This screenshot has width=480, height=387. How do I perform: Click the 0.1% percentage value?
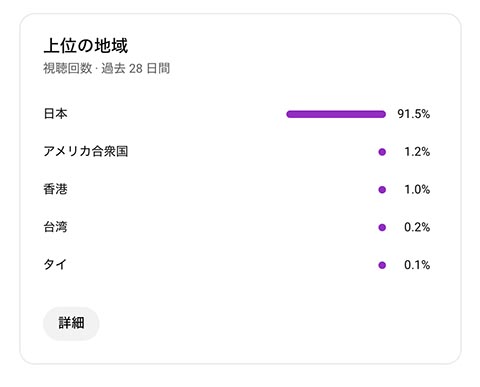point(417,265)
